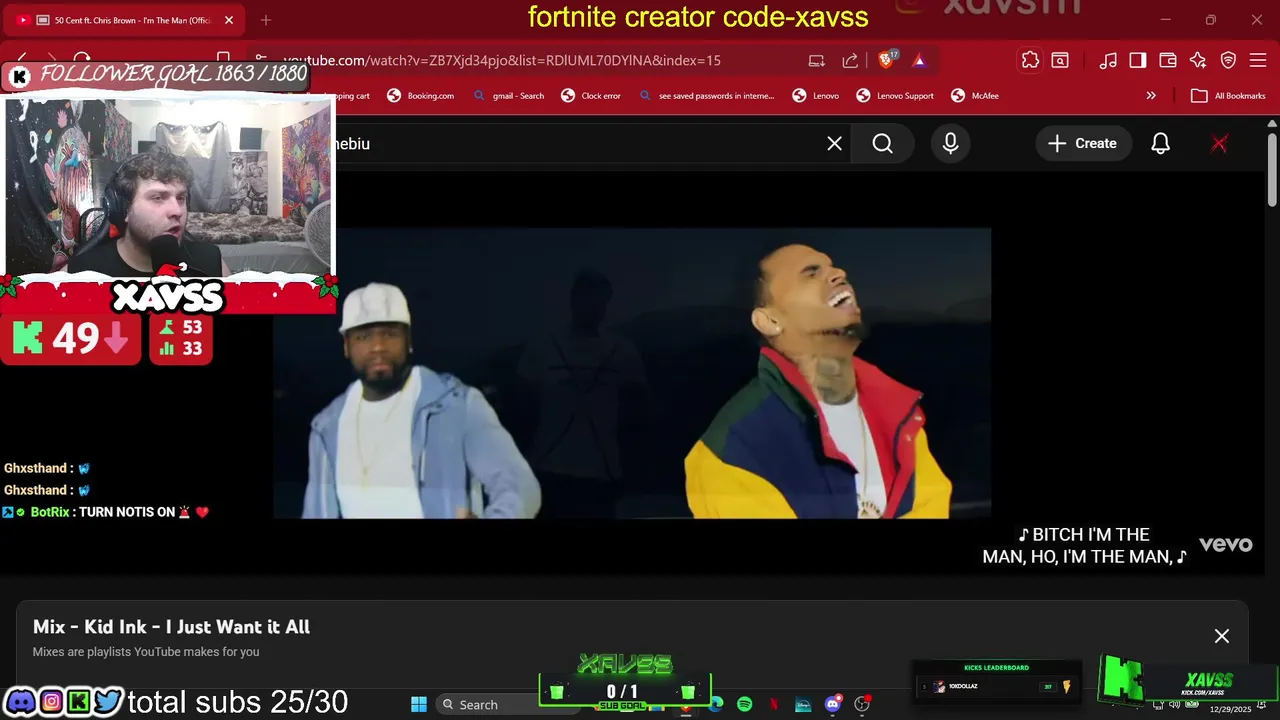Open the Lenovo Support bookmark

tap(895, 96)
